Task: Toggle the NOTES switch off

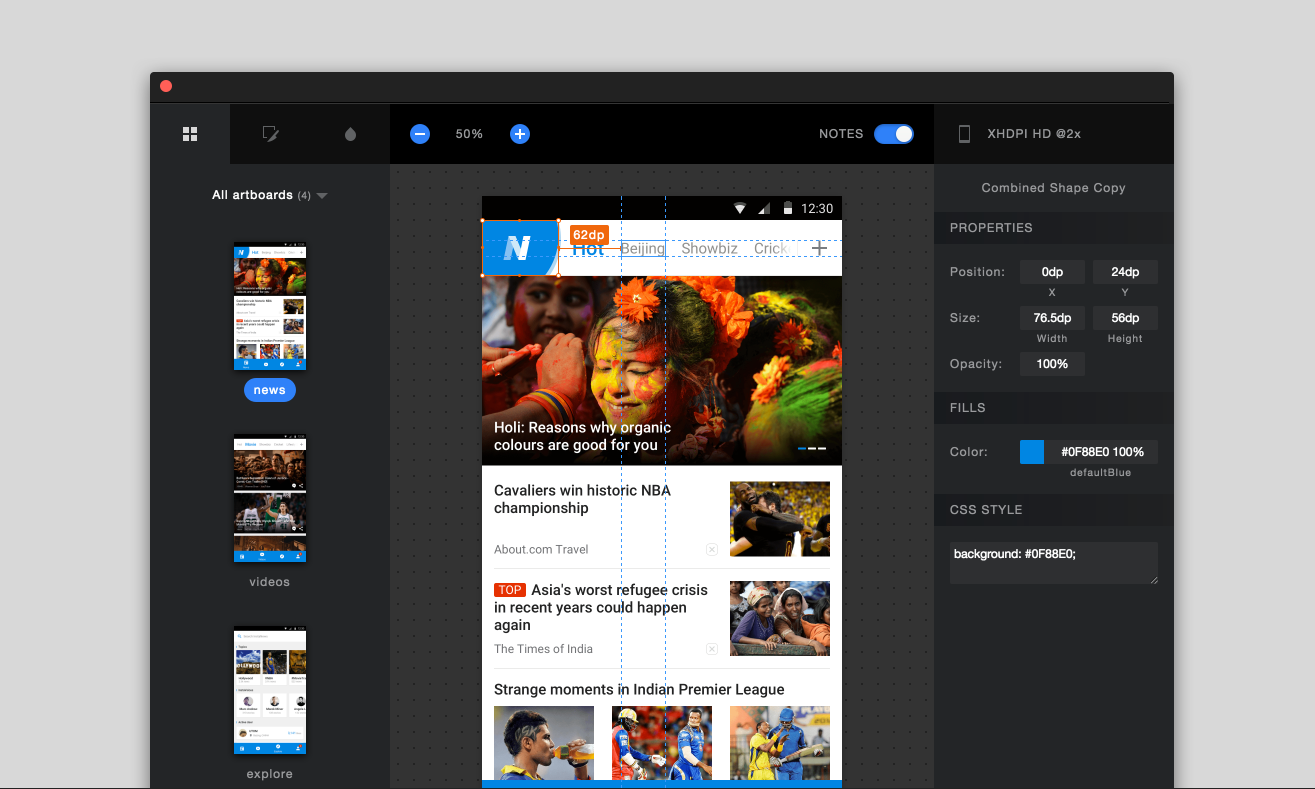Action: pos(894,134)
